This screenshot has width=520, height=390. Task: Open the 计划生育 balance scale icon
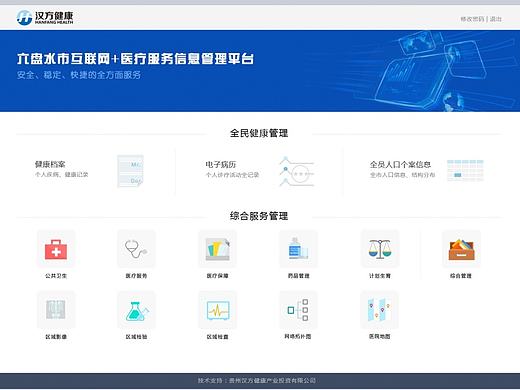point(380,249)
